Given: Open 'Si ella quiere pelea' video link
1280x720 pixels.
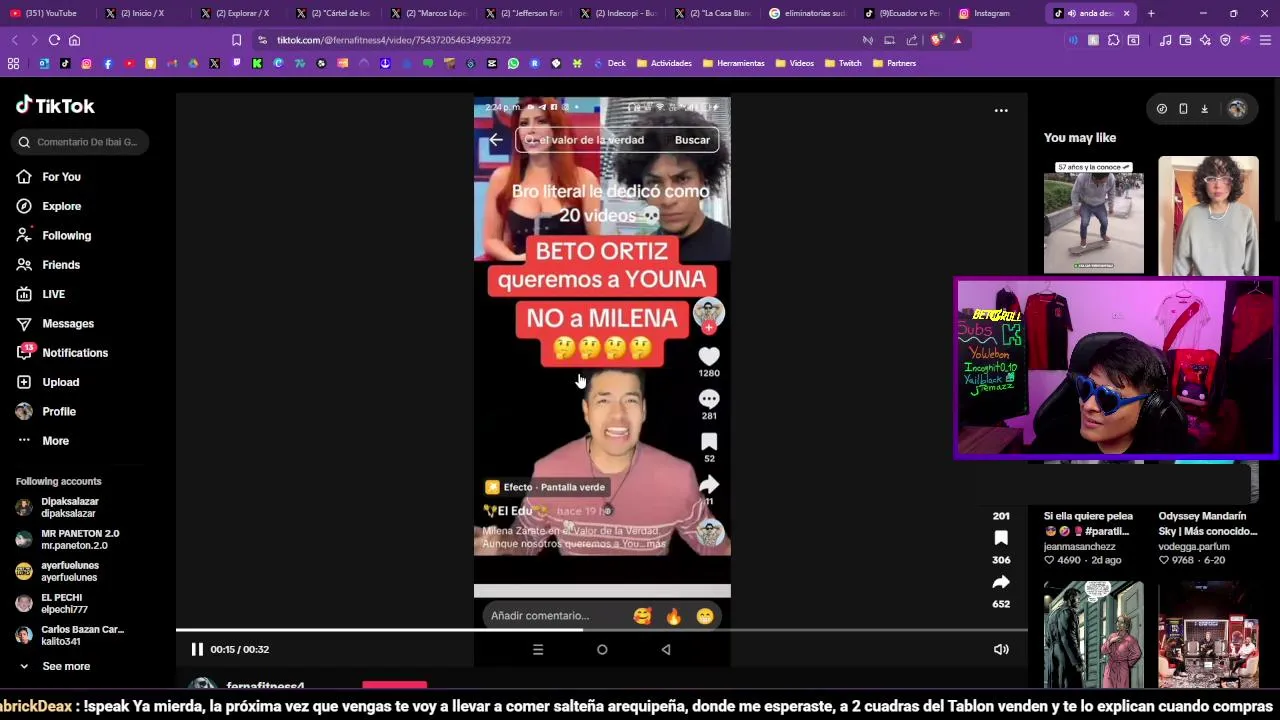Looking at the screenshot, I should (x=1088, y=523).
